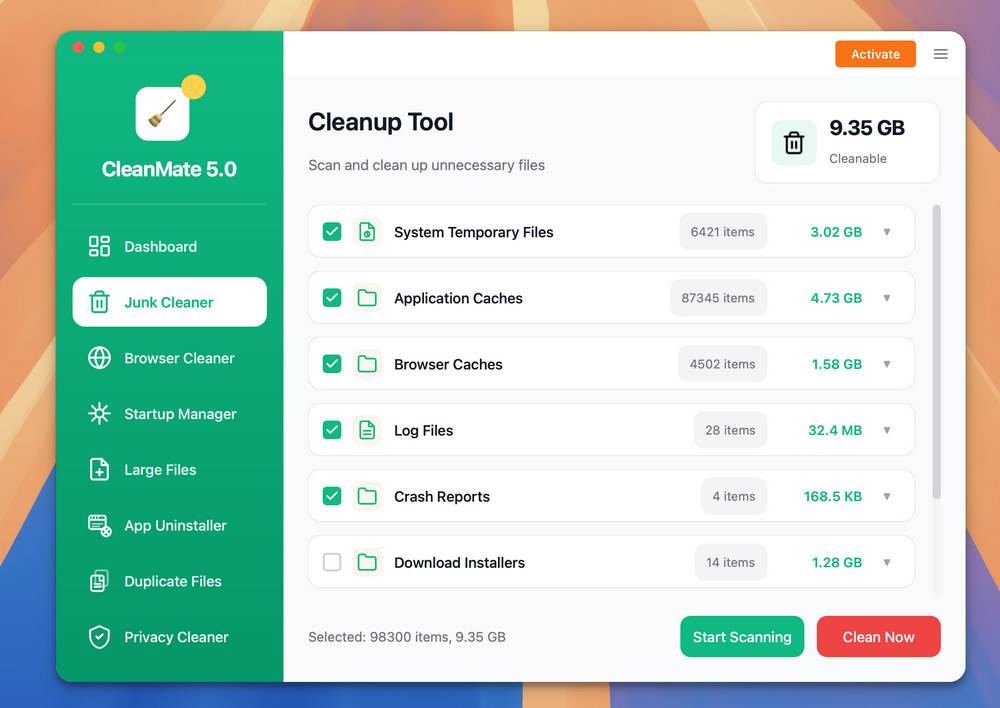Click the Duplicate Files icon

(x=99, y=581)
